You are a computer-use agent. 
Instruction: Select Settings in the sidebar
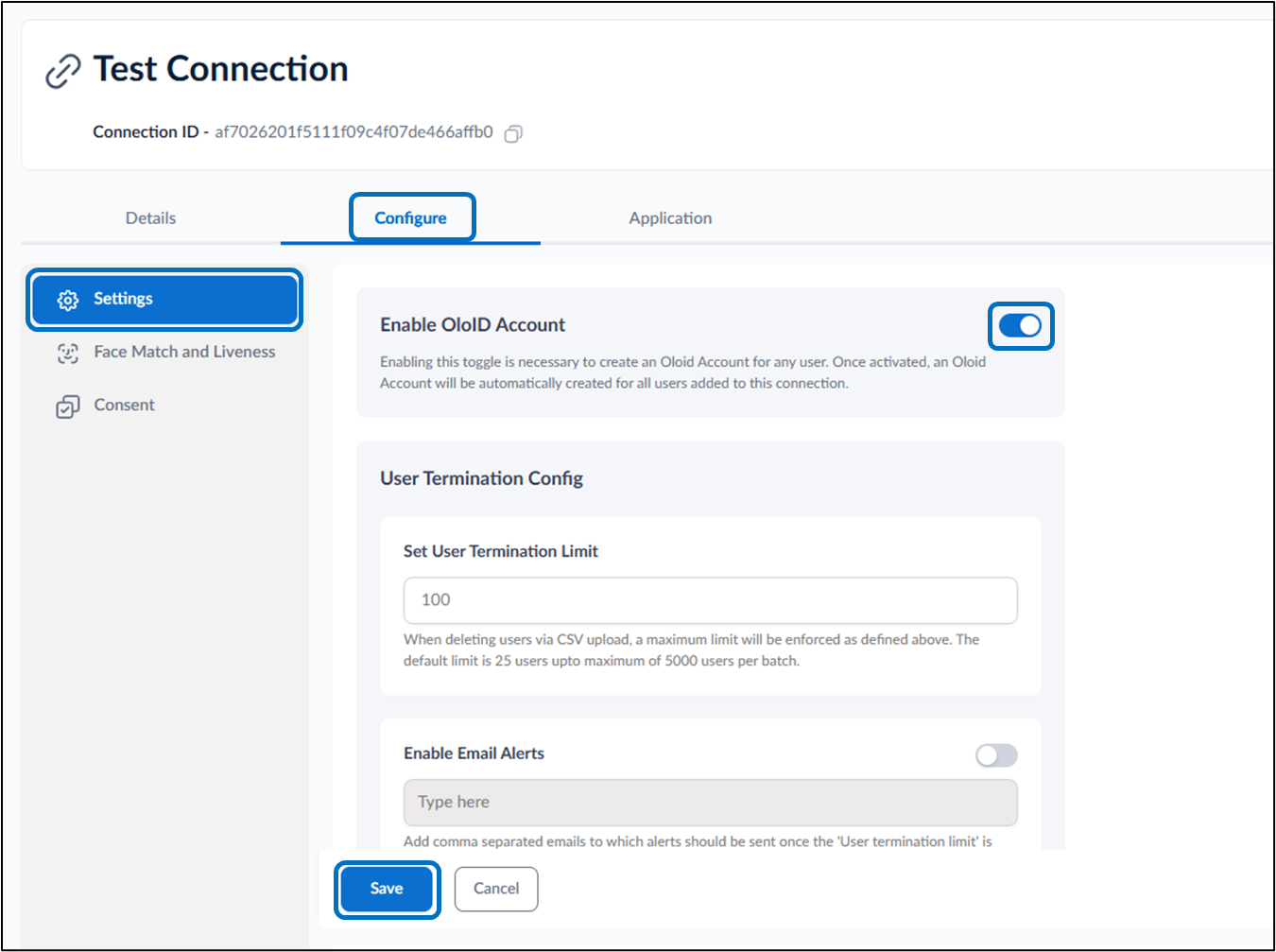click(164, 299)
